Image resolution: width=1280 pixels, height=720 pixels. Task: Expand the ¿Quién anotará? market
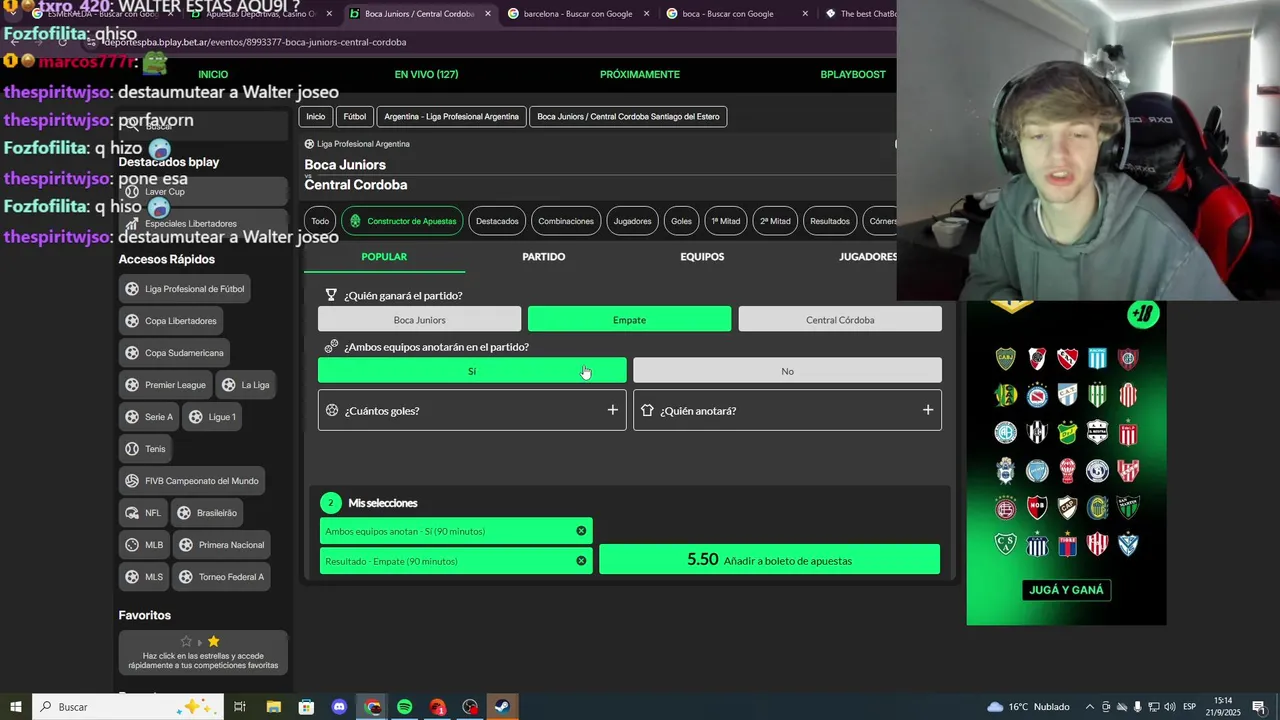point(787,410)
